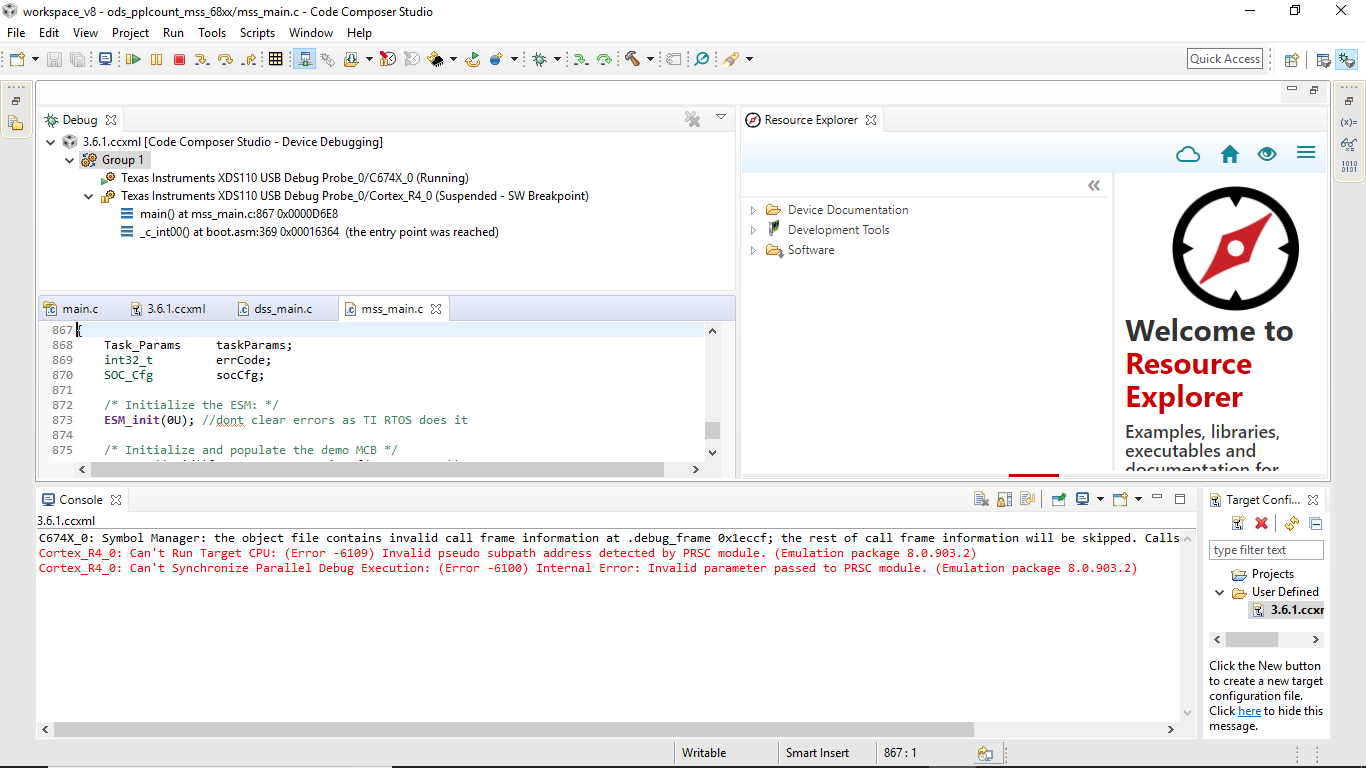Click the Assembly Step Over green icon

(604, 59)
